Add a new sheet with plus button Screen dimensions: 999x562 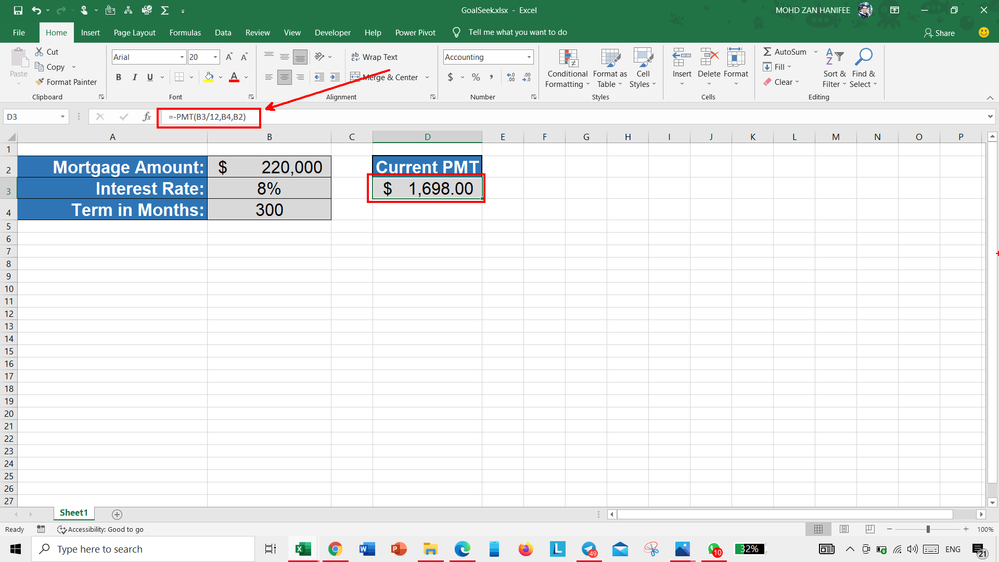click(117, 514)
